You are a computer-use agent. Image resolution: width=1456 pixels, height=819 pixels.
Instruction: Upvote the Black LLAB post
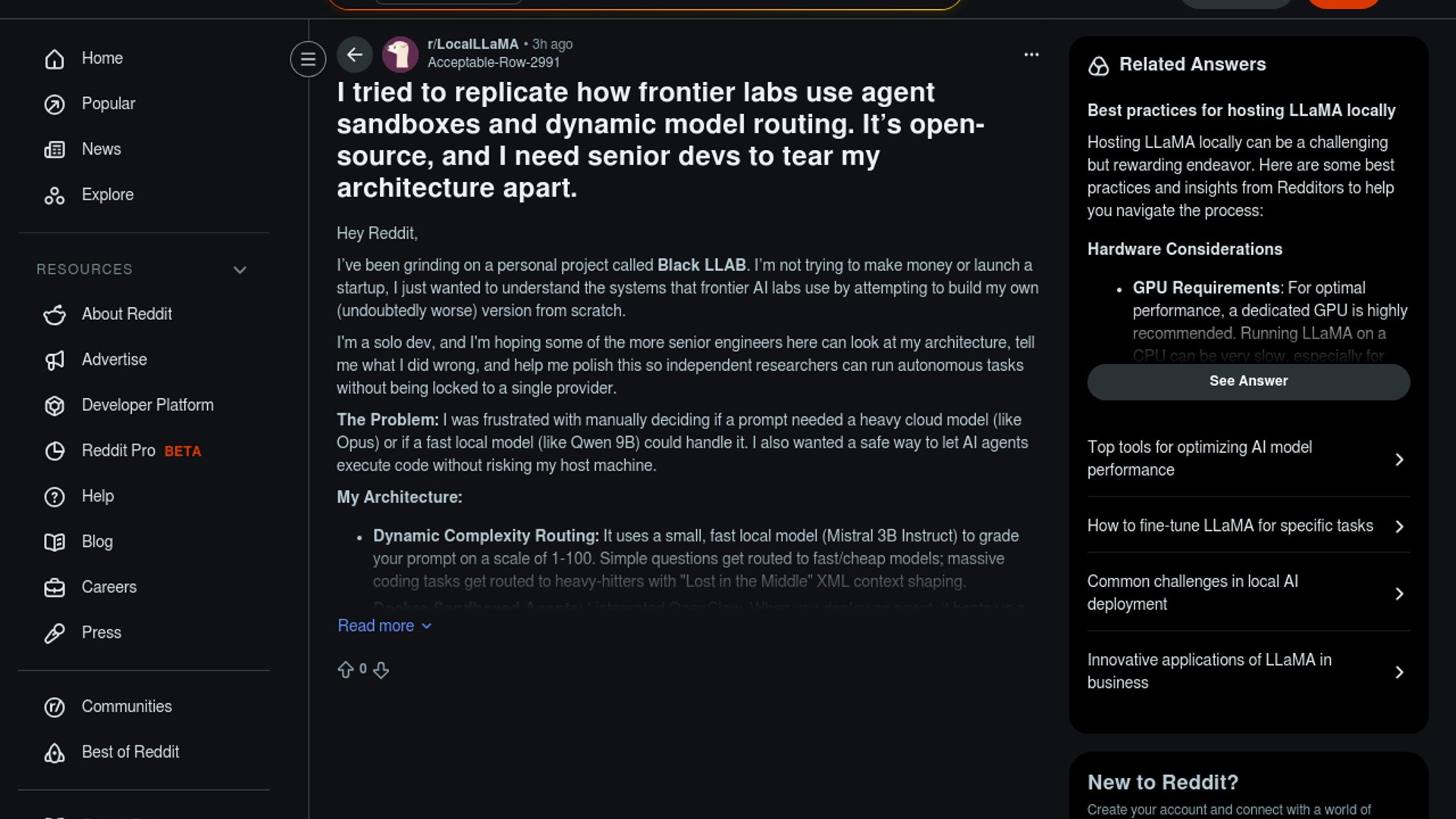click(346, 670)
